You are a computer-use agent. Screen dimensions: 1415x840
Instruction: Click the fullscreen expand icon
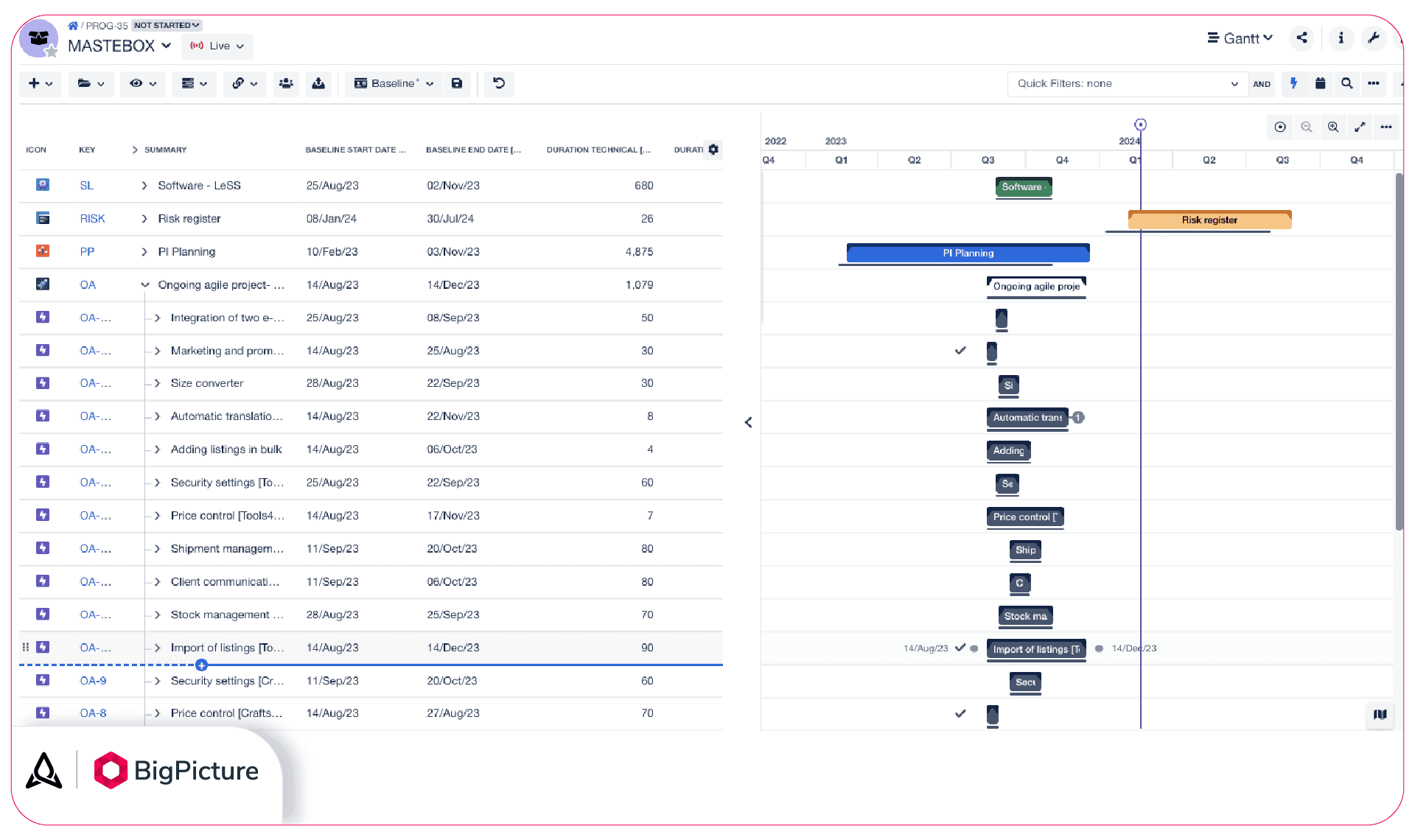1360,127
